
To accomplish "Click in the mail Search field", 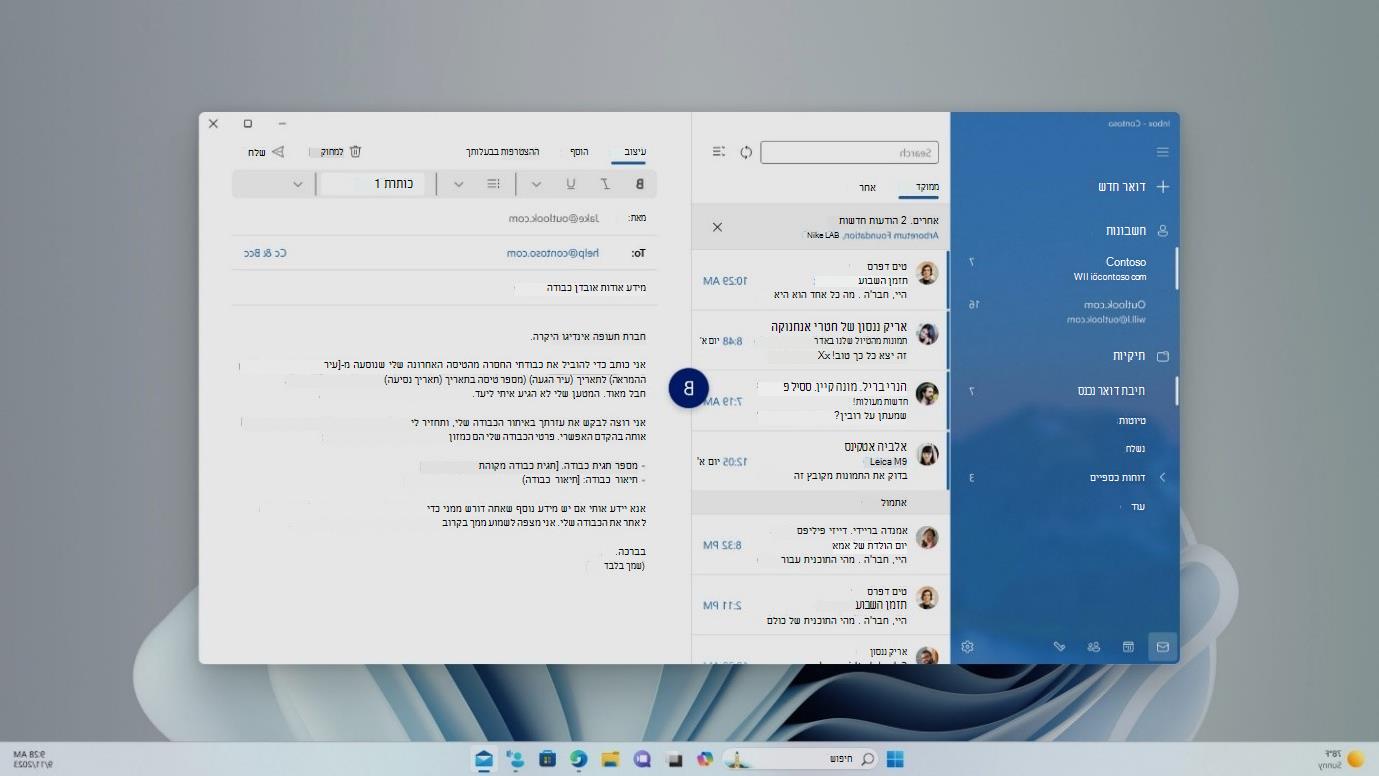I will (850, 152).
